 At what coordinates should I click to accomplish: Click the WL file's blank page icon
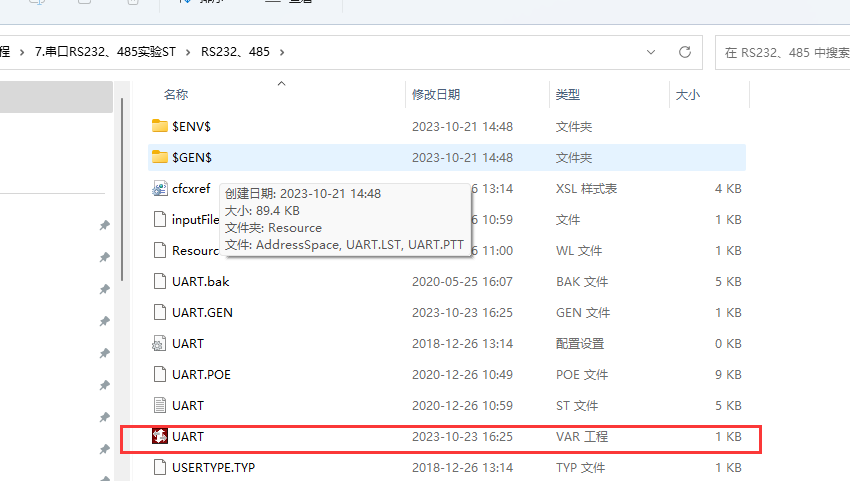click(159, 250)
